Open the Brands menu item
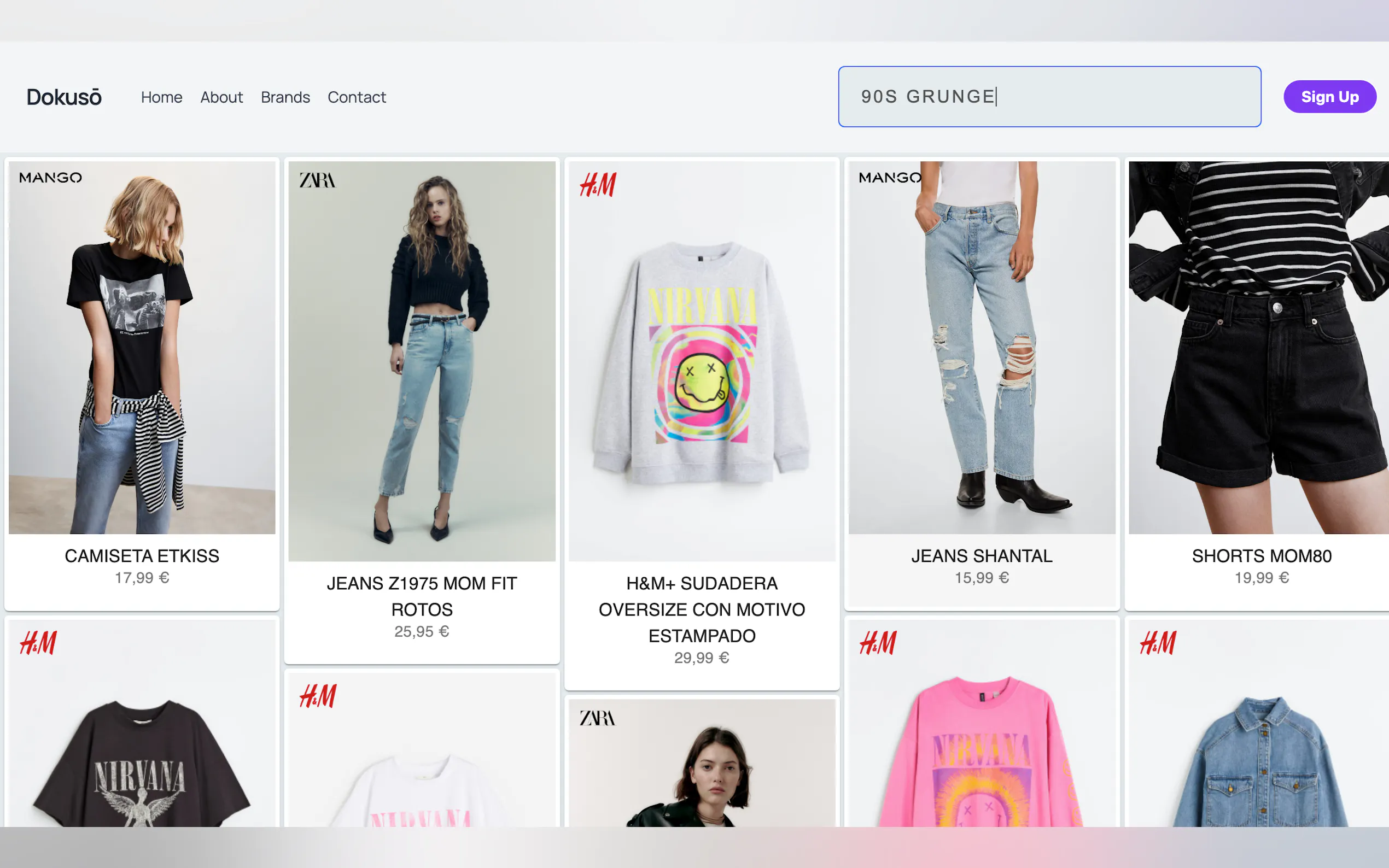The image size is (1389, 868). tap(285, 97)
